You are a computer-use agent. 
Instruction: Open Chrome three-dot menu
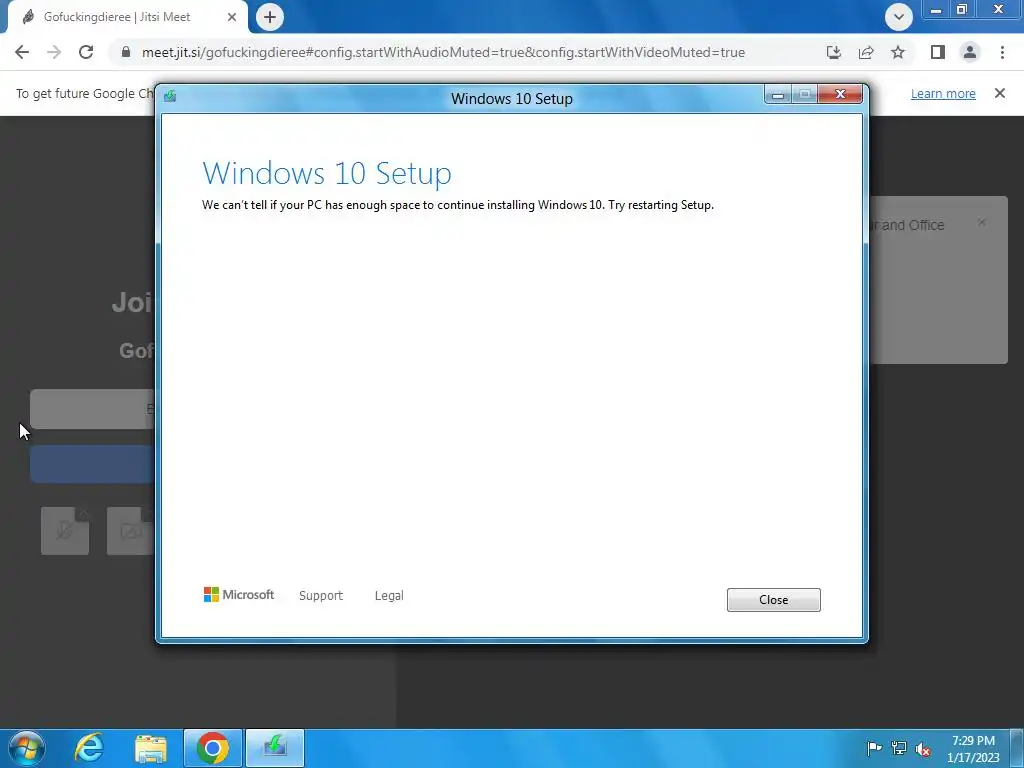(1002, 52)
